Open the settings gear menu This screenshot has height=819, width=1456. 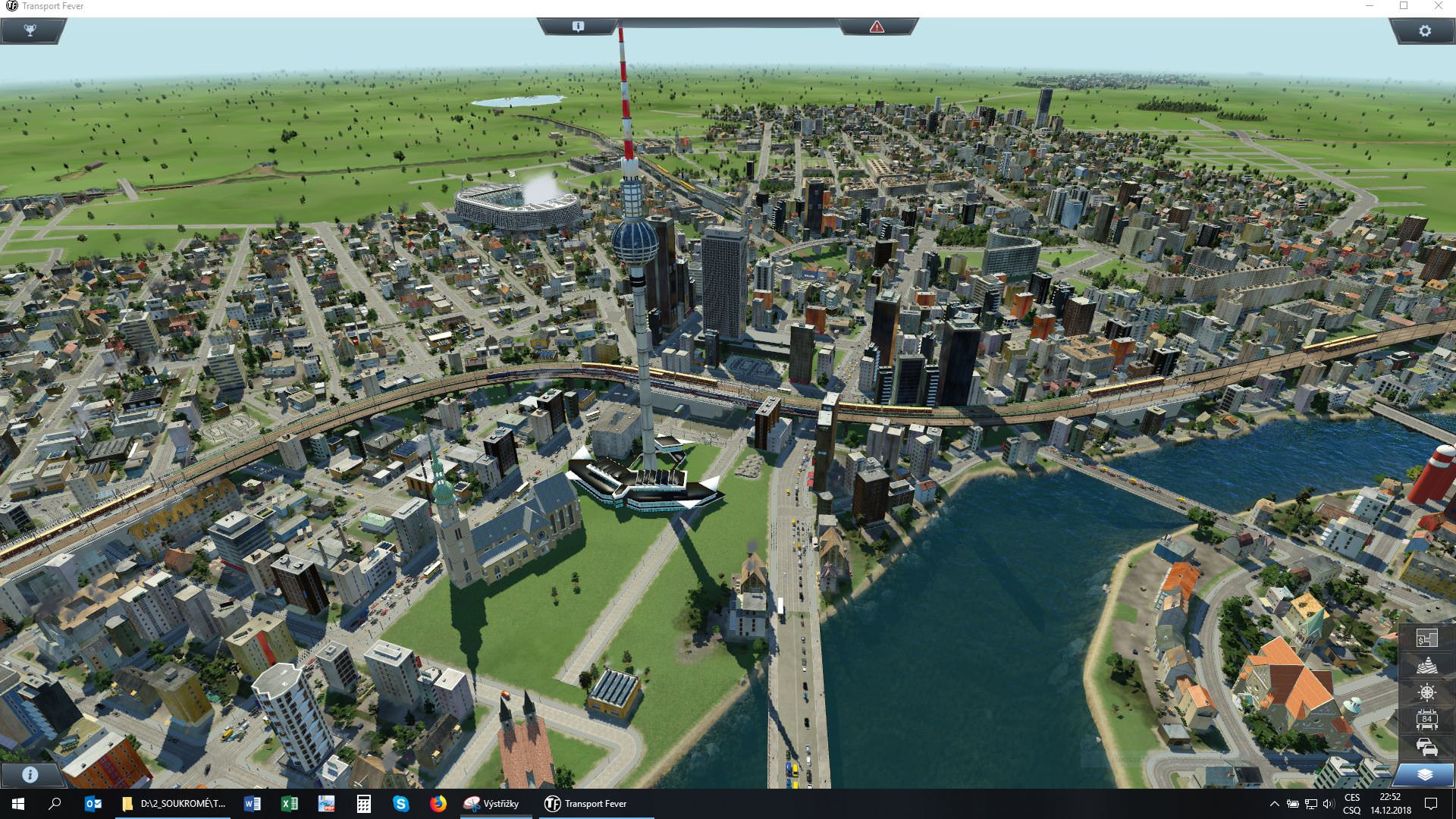click(x=1424, y=30)
